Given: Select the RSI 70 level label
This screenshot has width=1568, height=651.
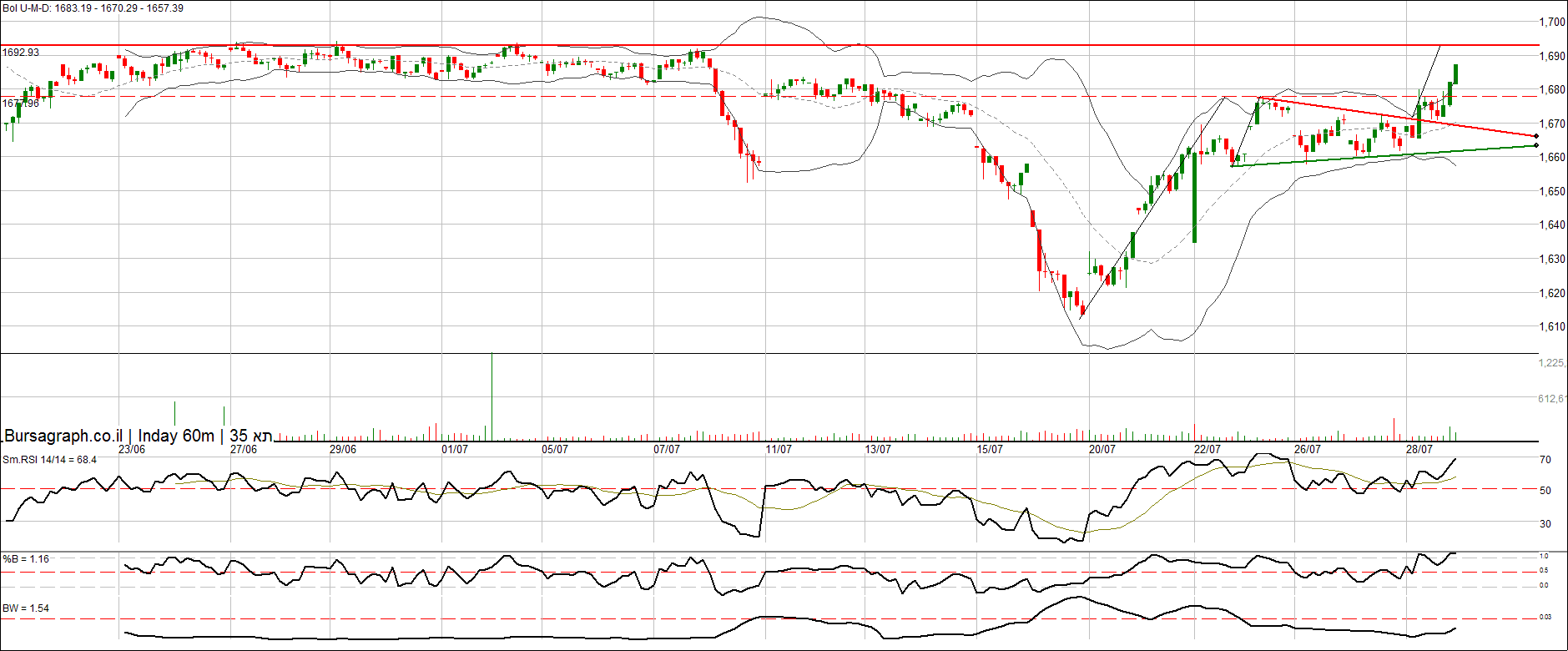Looking at the screenshot, I should pos(1545,460).
